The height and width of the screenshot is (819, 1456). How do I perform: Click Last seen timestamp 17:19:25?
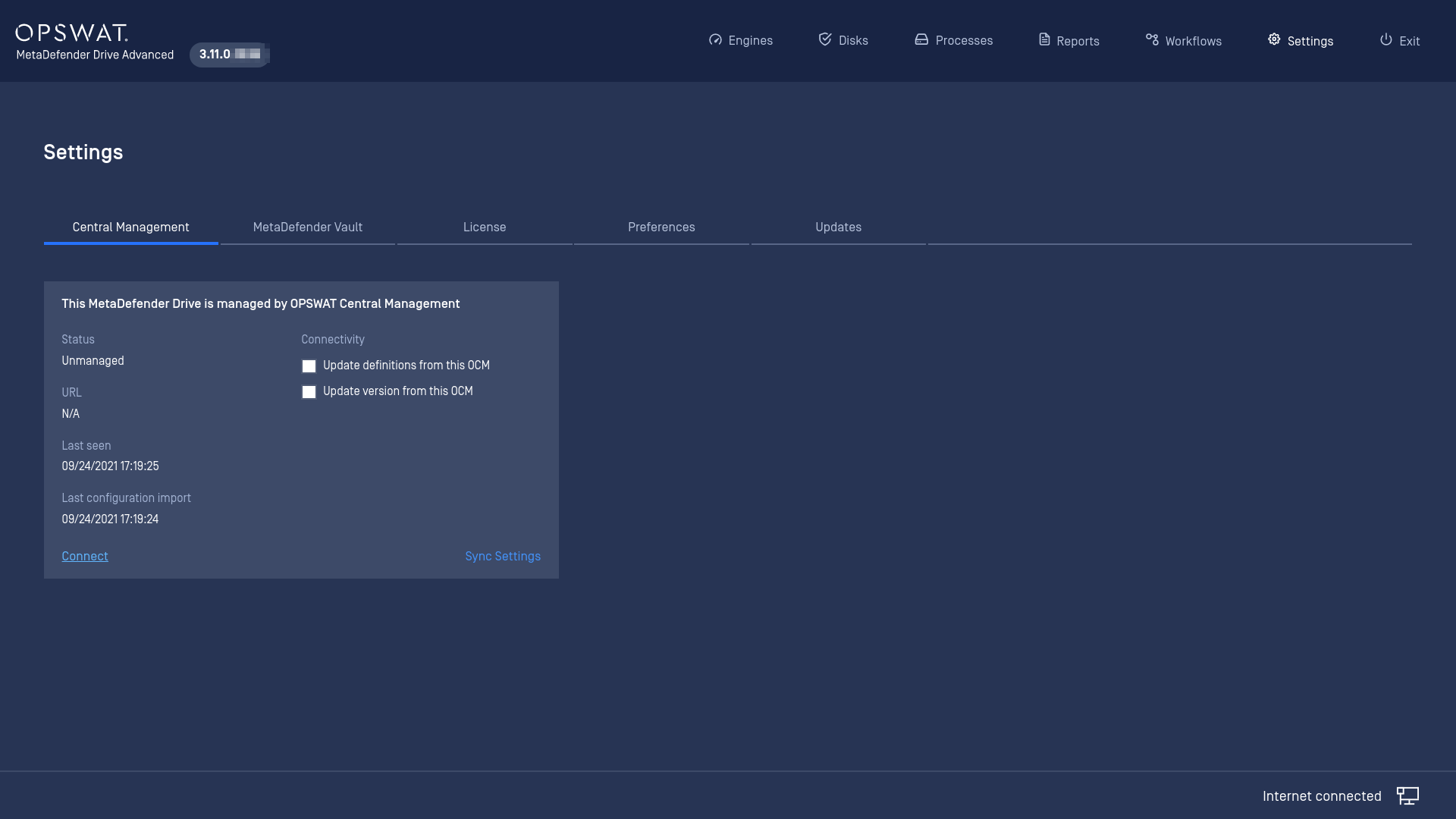click(110, 466)
